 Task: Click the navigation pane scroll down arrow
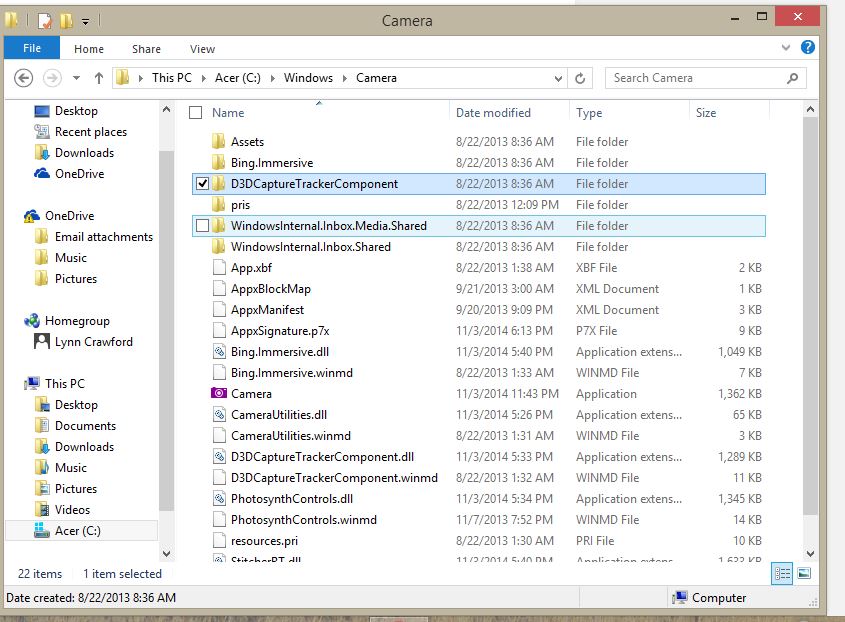point(167,554)
